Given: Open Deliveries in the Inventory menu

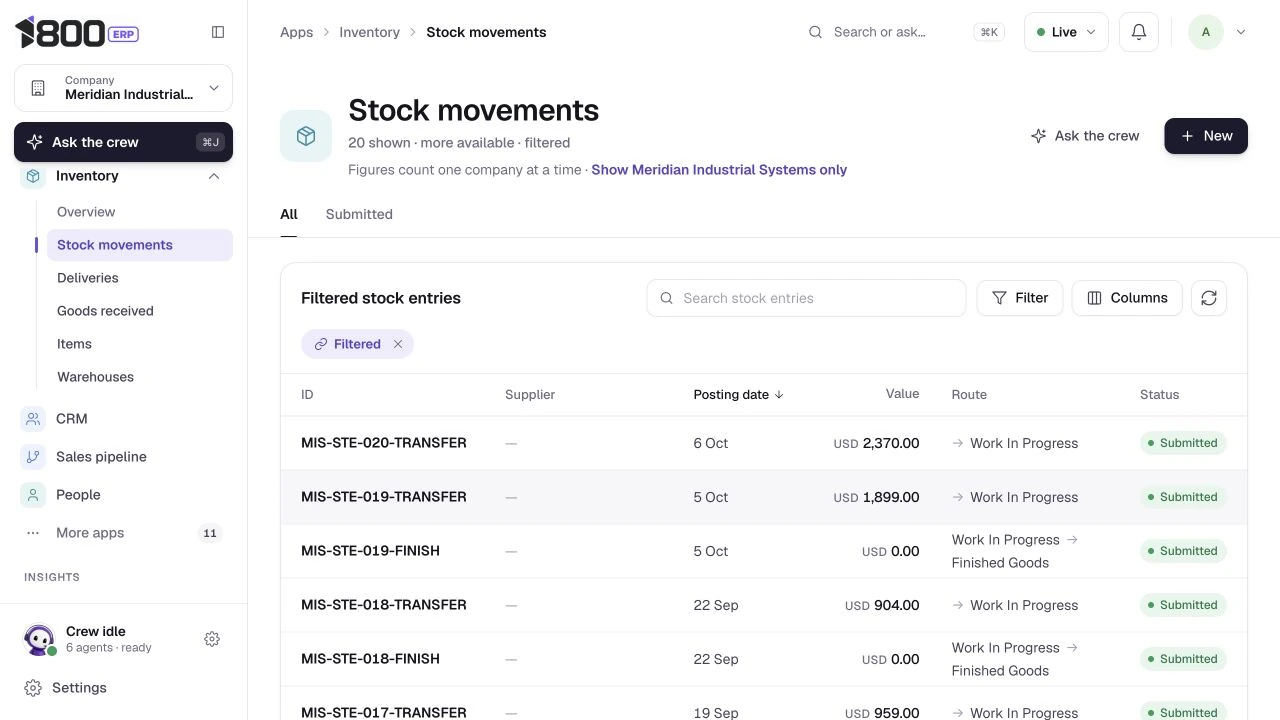Looking at the screenshot, I should click(140, 278).
